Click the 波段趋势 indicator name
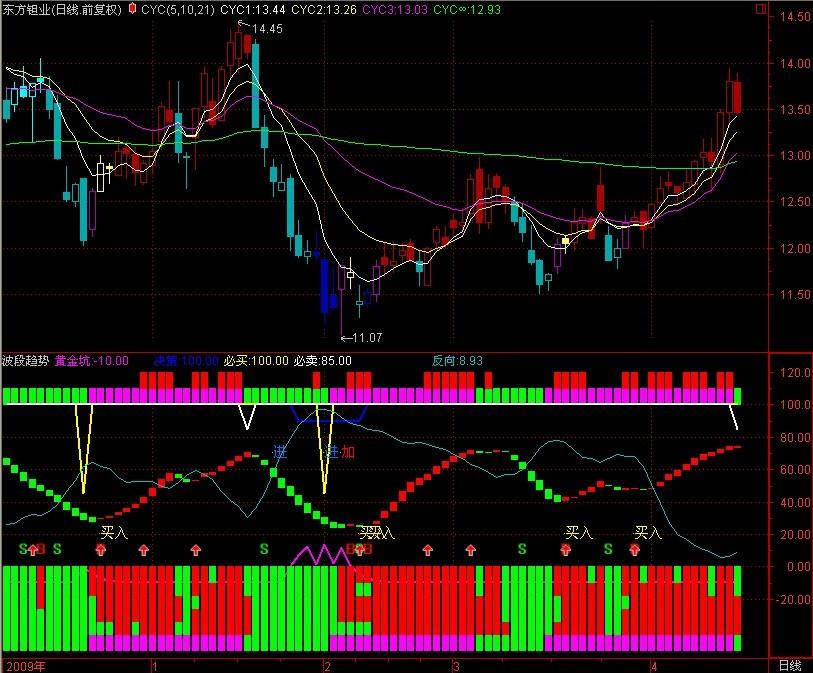The image size is (813, 673). point(25,360)
